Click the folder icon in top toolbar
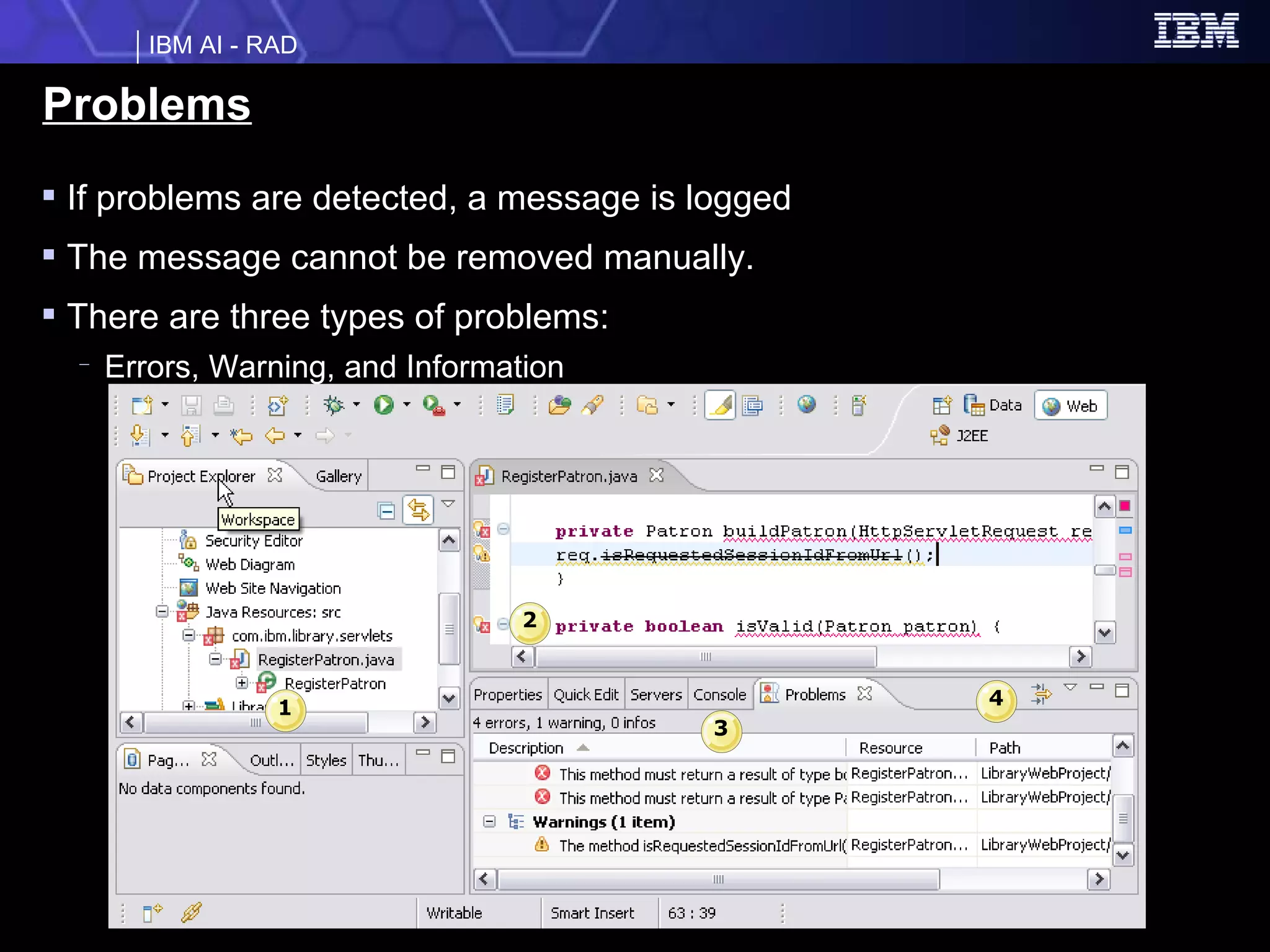Viewport: 1270px width, 952px height. [647, 405]
